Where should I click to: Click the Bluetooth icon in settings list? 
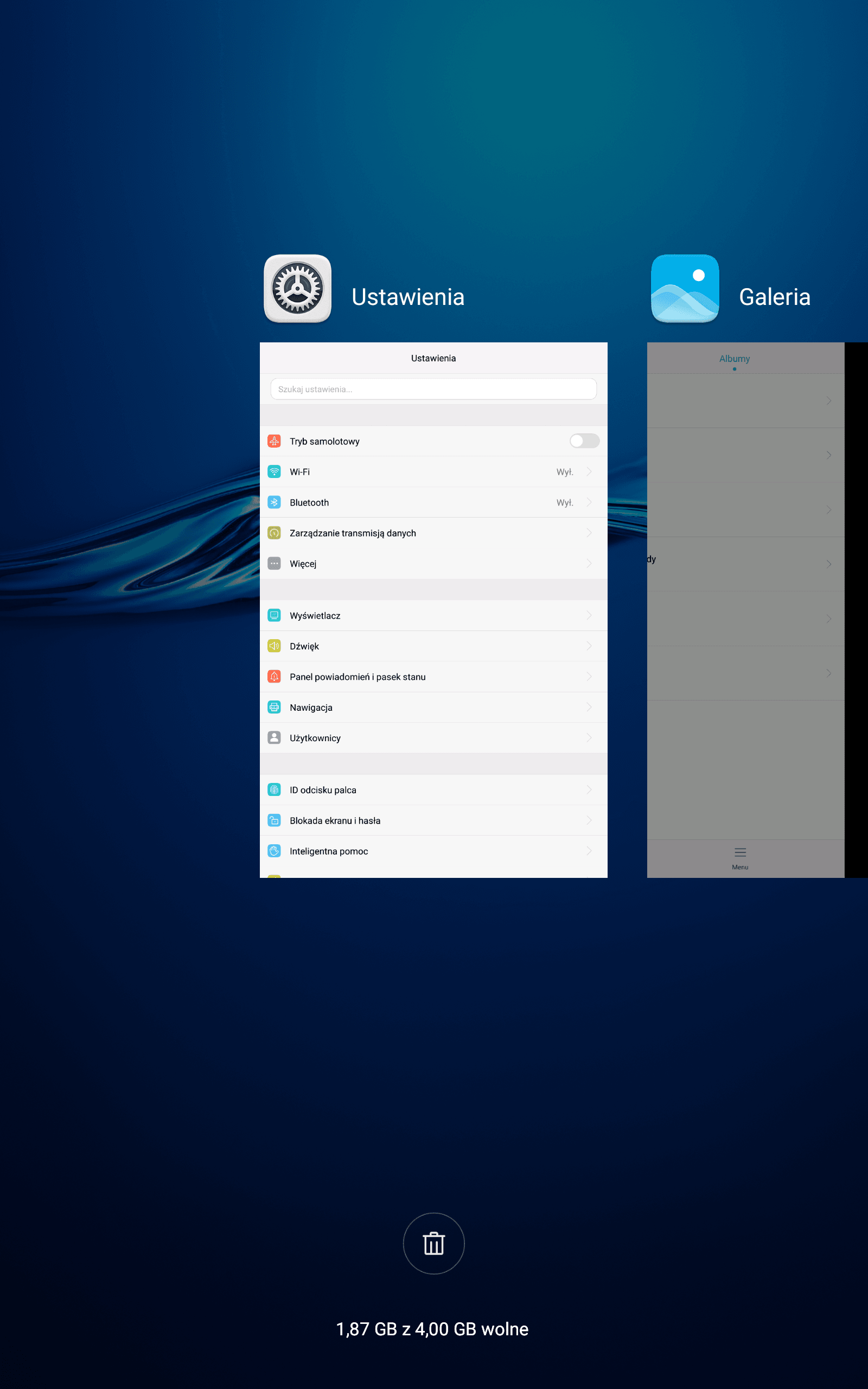[275, 502]
